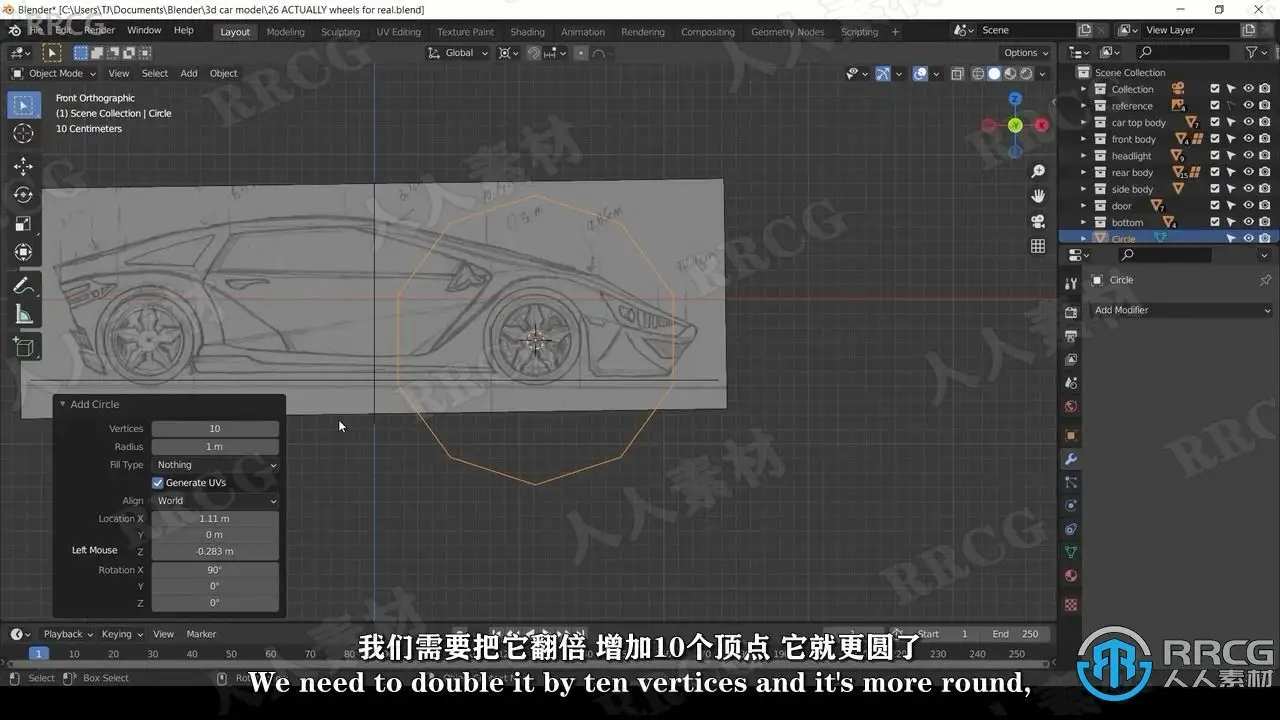The image size is (1280, 720).
Task: Click the zoom magnifier viewport icon
Action: 1038,172
